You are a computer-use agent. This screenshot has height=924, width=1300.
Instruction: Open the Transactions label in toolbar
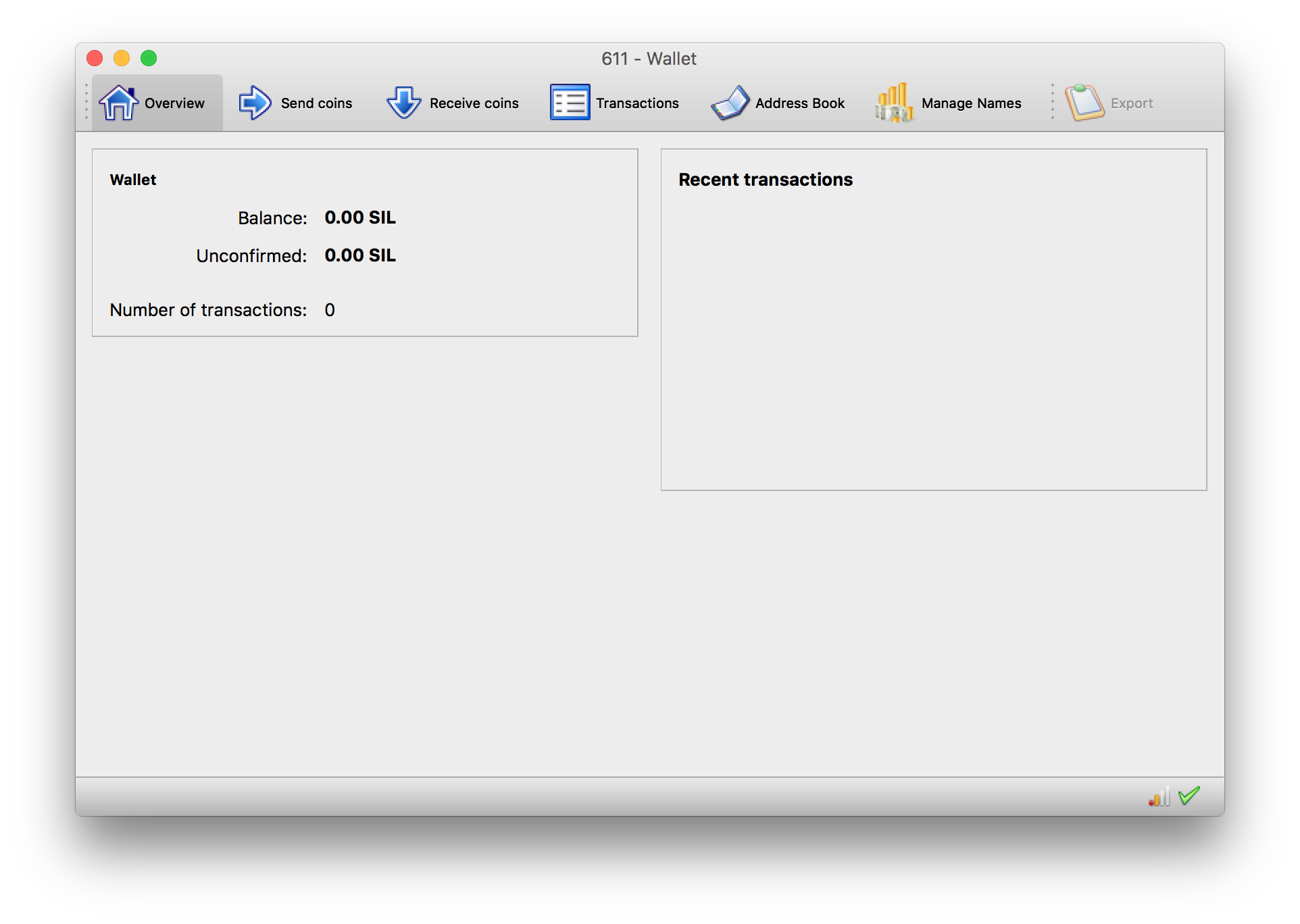637,103
